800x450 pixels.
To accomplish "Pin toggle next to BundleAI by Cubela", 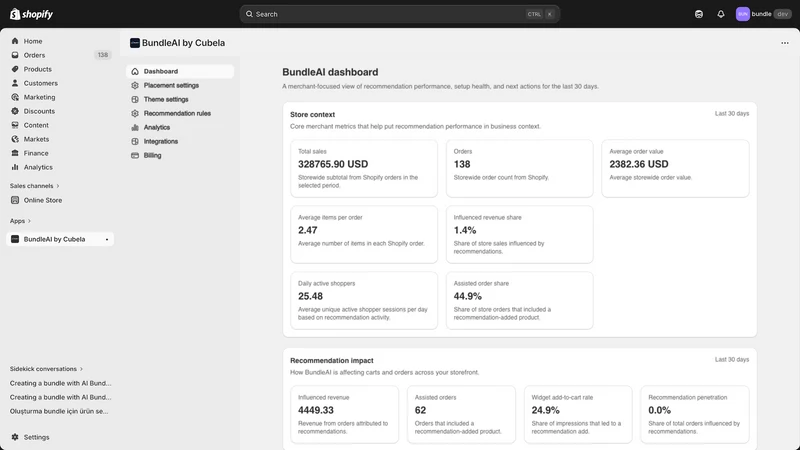I will (x=107, y=239).
